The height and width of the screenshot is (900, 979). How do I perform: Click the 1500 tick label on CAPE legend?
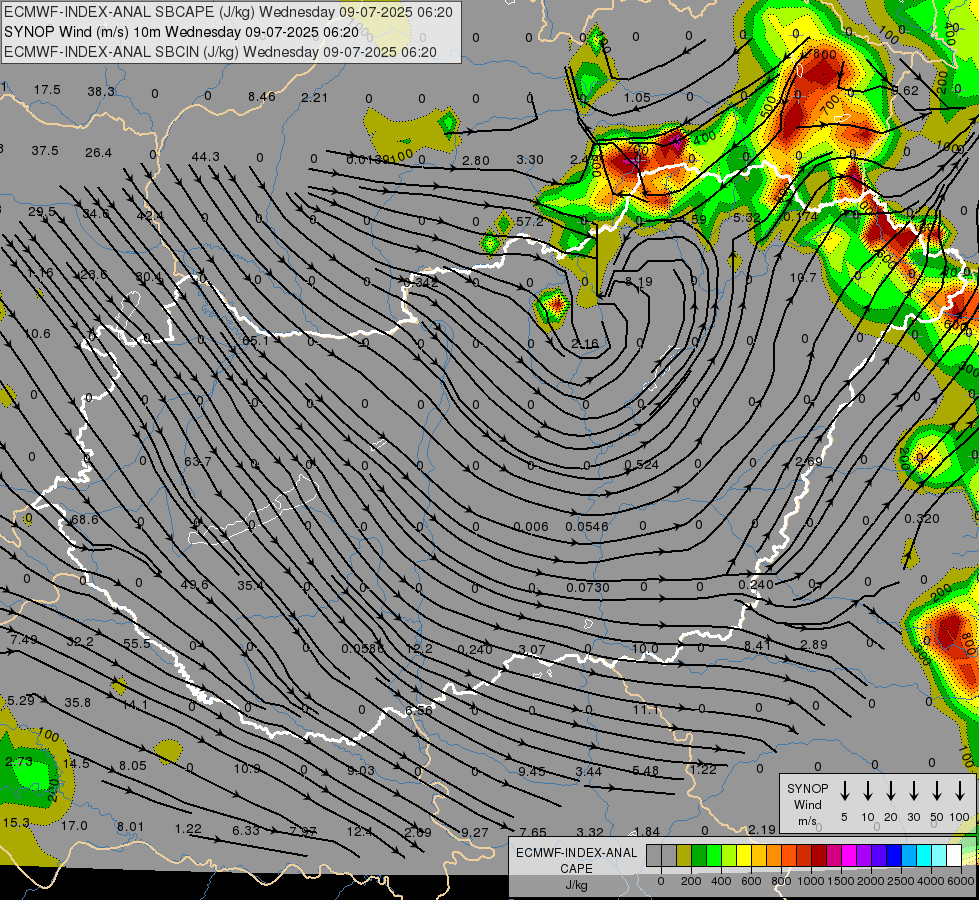coord(842,881)
